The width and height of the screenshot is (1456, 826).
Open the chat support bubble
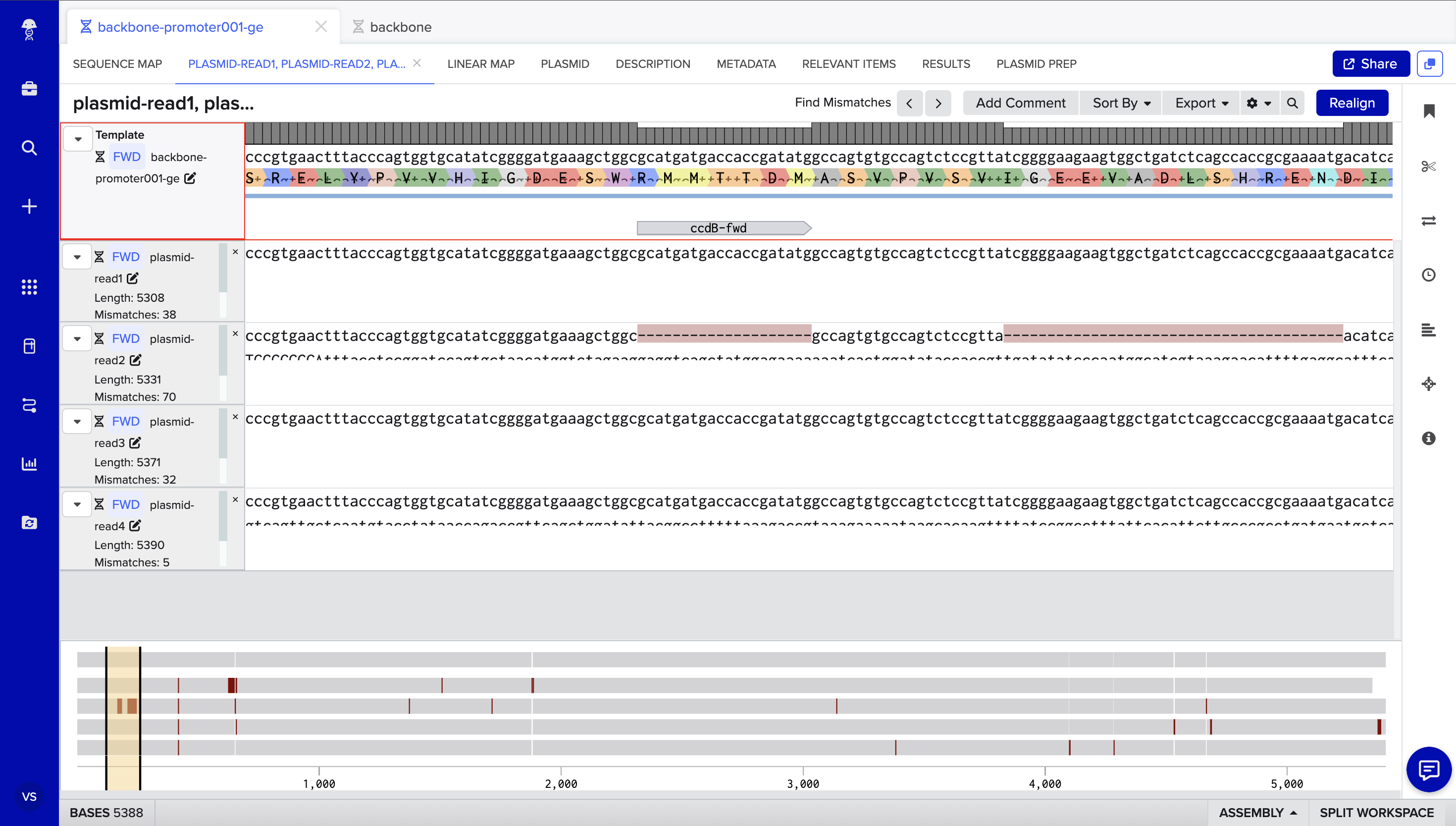click(x=1428, y=770)
